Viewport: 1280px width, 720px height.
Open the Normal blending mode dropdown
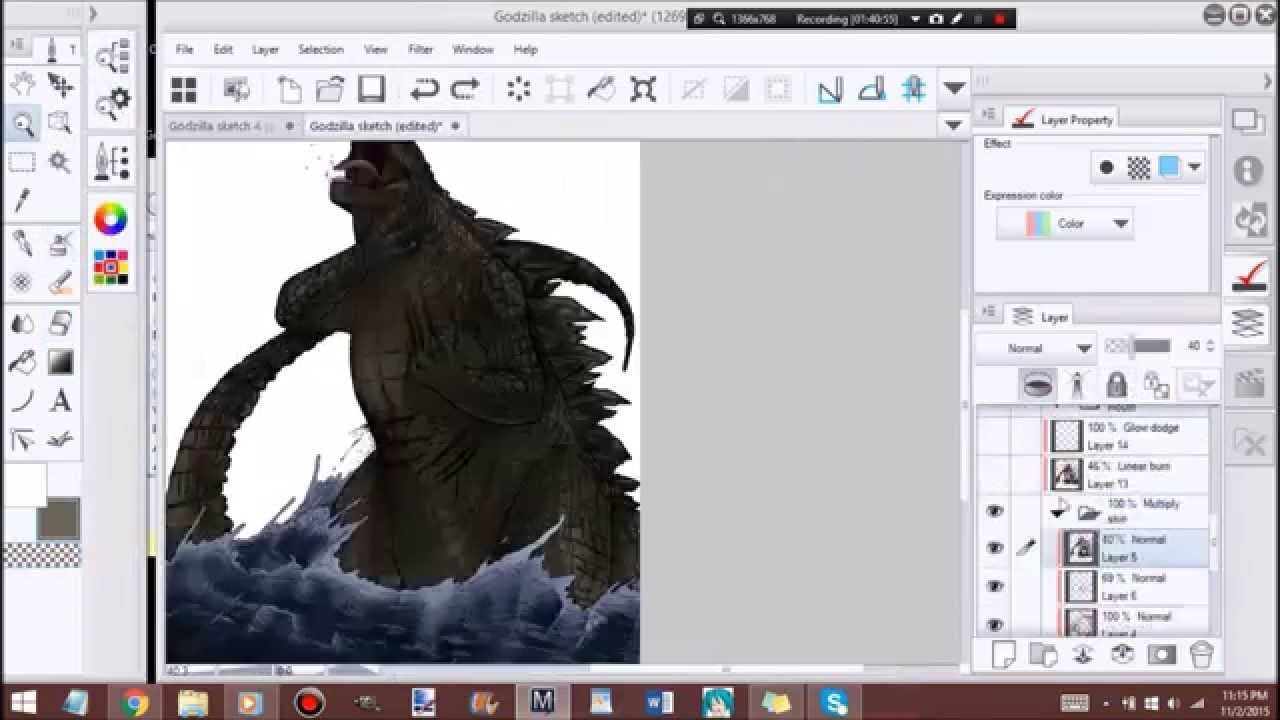tap(1035, 348)
